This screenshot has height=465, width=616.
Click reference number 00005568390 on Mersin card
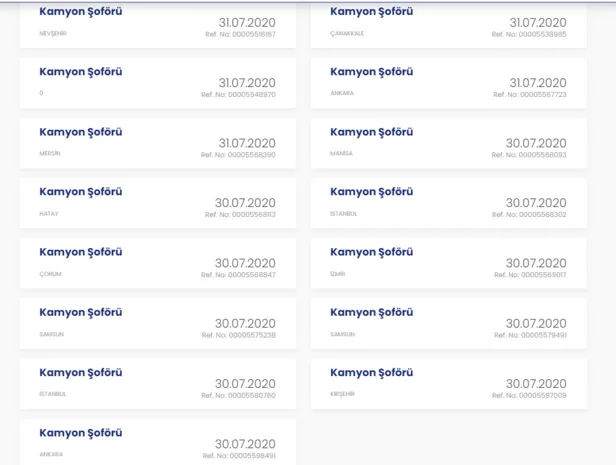[238, 155]
